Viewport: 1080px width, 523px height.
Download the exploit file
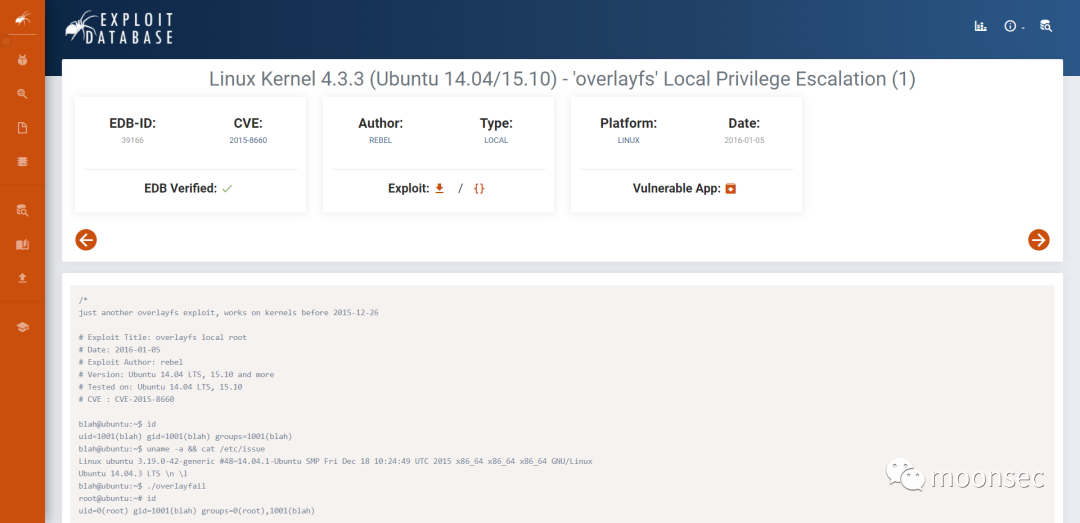439,188
